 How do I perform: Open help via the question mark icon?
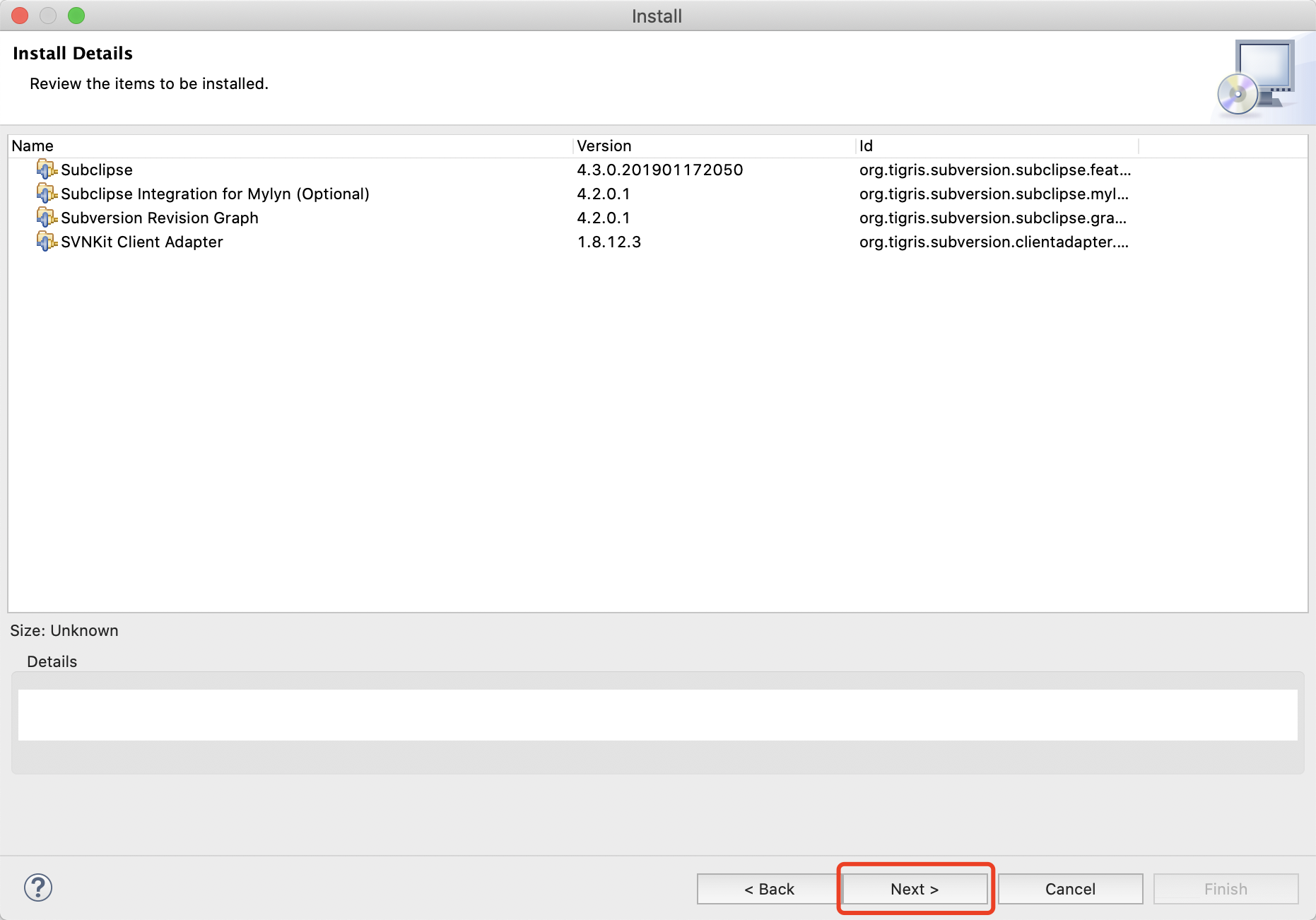click(38, 887)
